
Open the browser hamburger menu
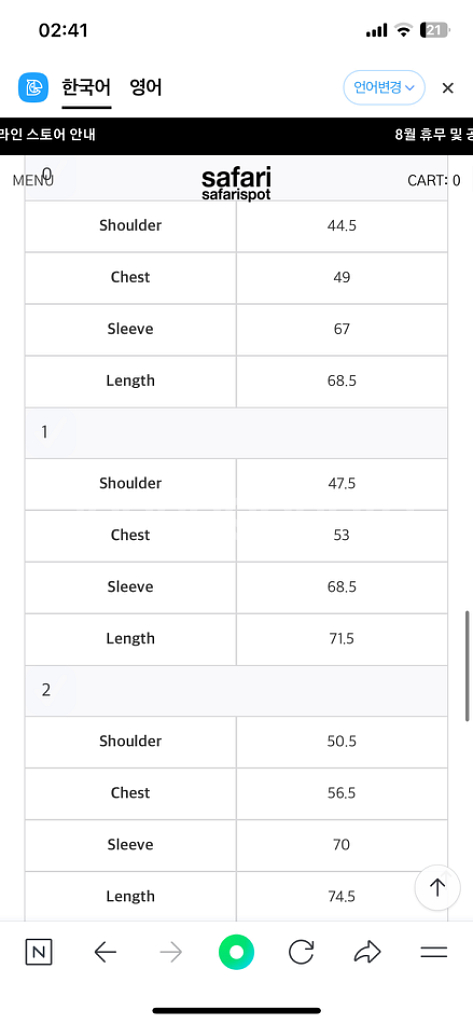pyautogui.click(x=433, y=952)
